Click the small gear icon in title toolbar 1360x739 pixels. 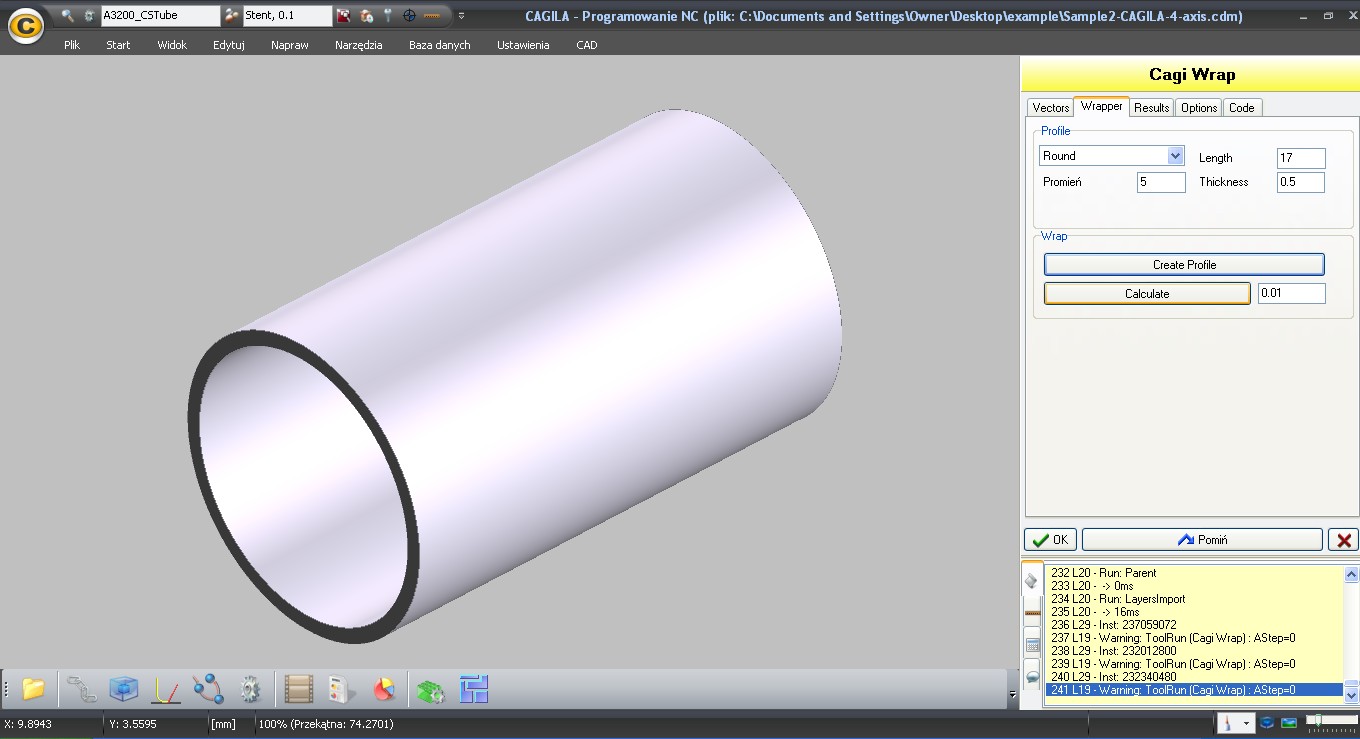point(89,16)
